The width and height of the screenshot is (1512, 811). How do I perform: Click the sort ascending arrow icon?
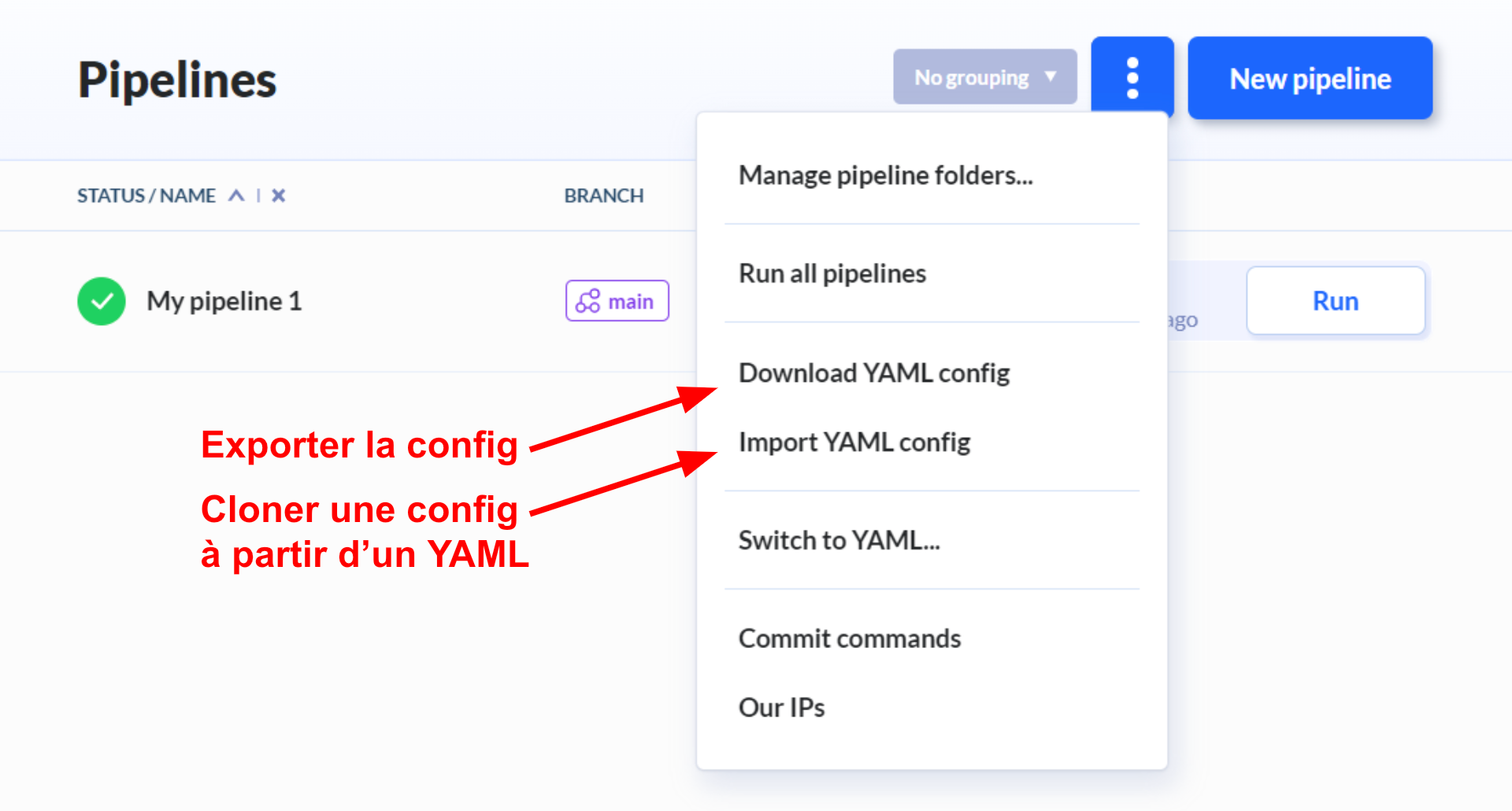click(236, 195)
